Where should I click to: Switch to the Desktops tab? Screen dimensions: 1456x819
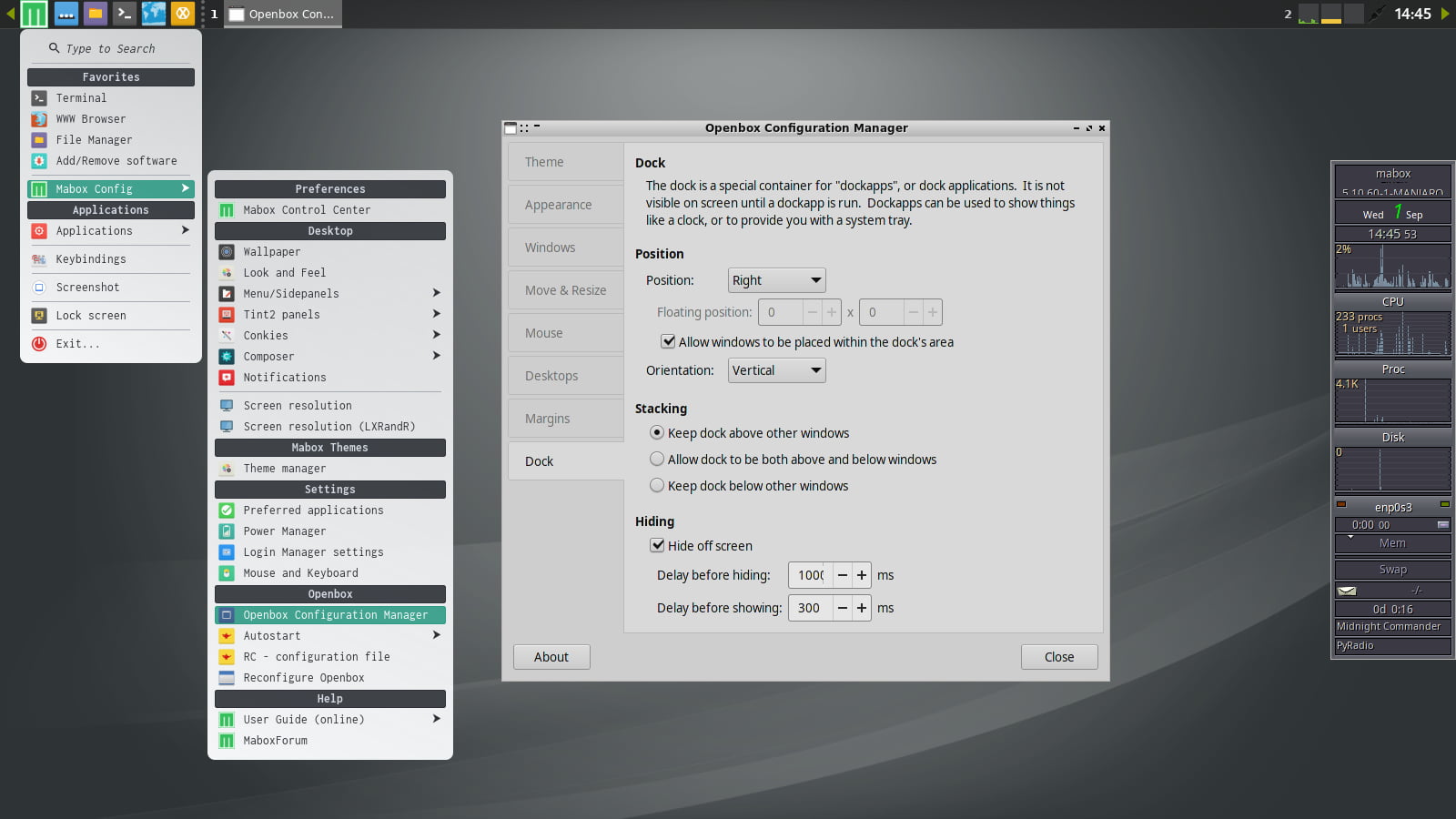tap(565, 376)
